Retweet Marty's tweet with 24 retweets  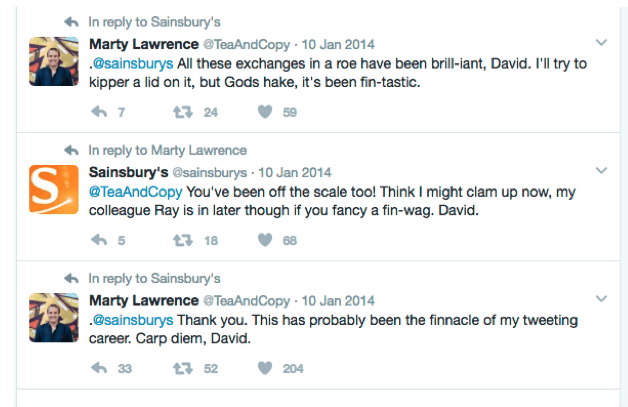tap(183, 112)
